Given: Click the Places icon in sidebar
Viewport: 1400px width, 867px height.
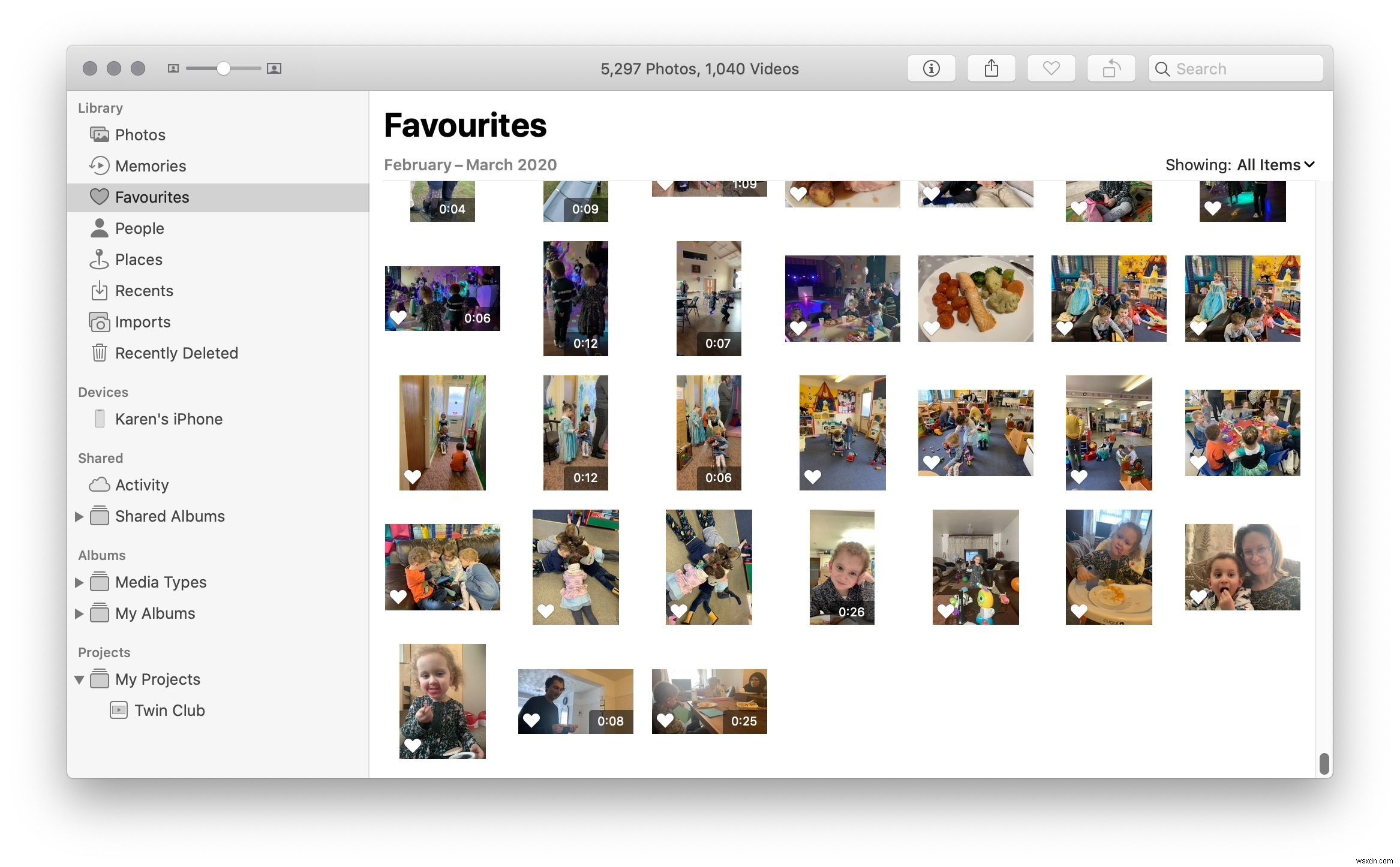Looking at the screenshot, I should tap(99, 259).
